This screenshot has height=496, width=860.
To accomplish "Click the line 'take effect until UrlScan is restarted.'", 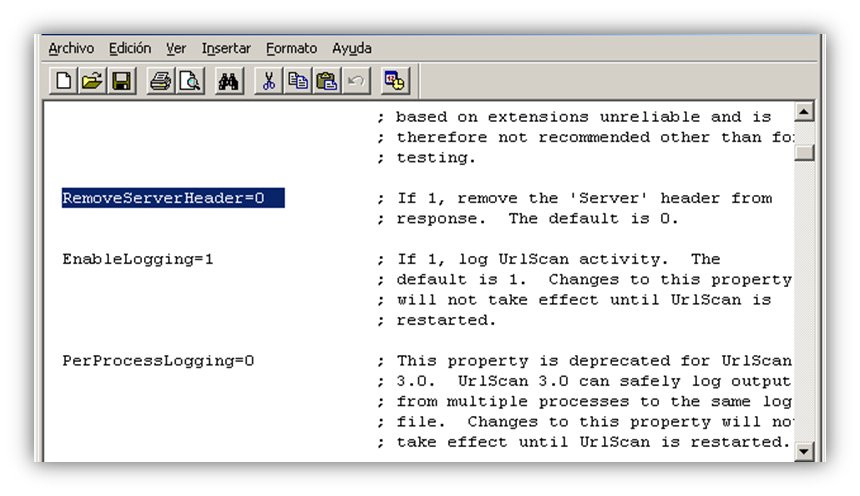I will point(593,442).
